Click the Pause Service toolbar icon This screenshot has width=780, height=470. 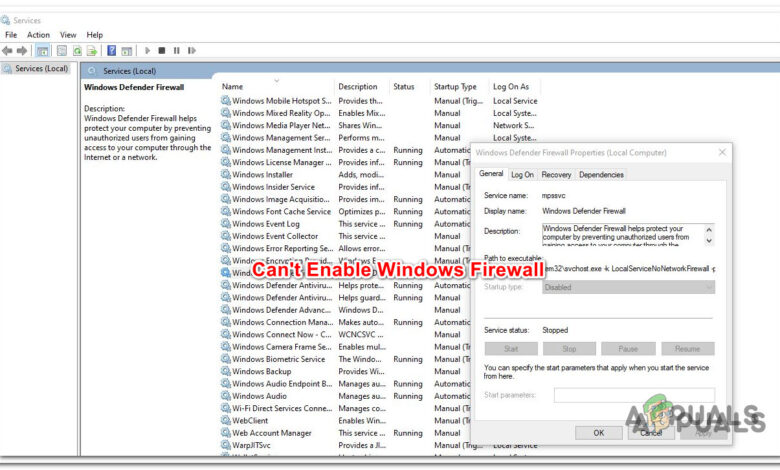(x=177, y=51)
